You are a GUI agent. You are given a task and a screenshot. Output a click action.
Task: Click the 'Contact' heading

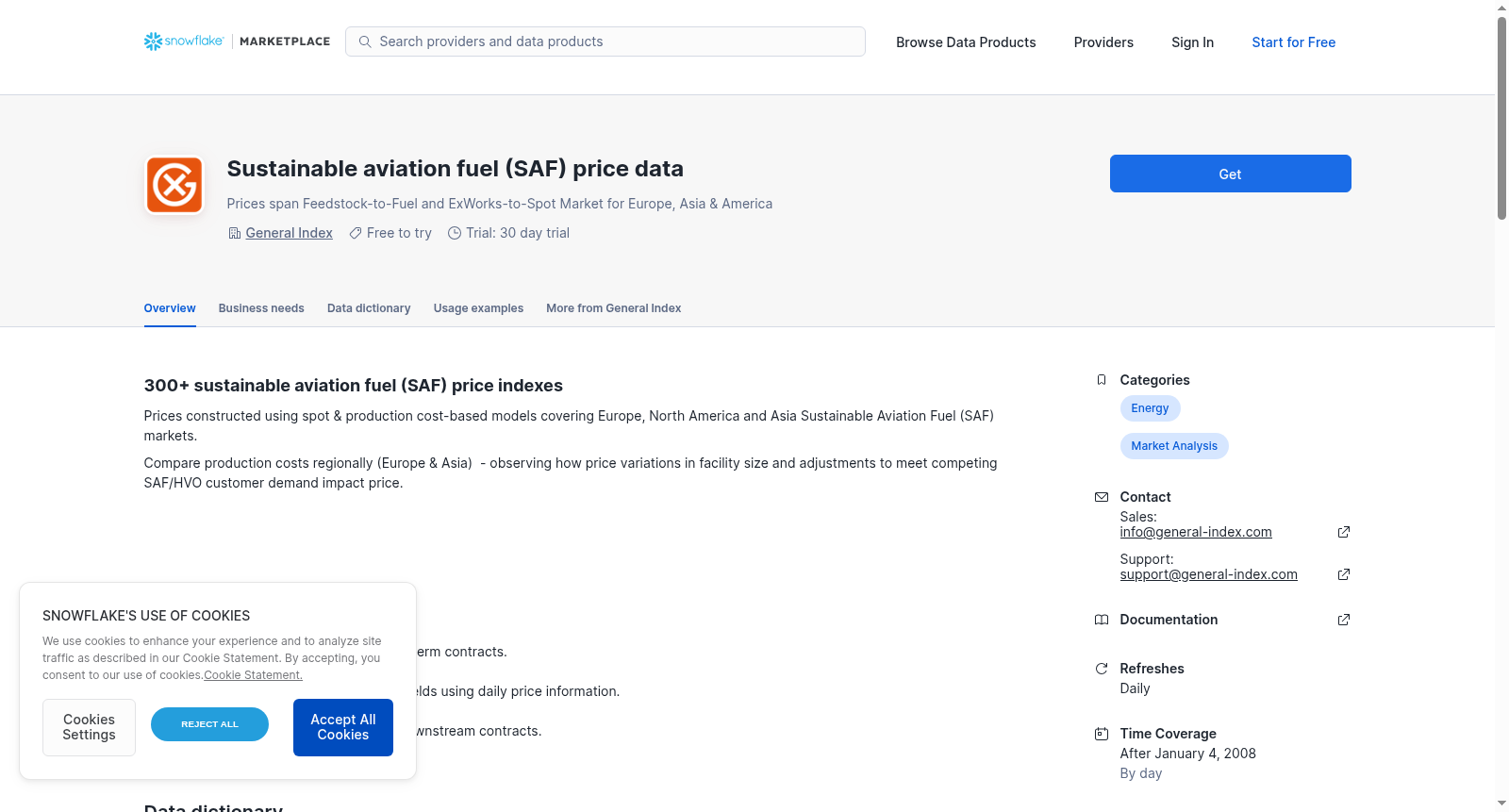1146,497
